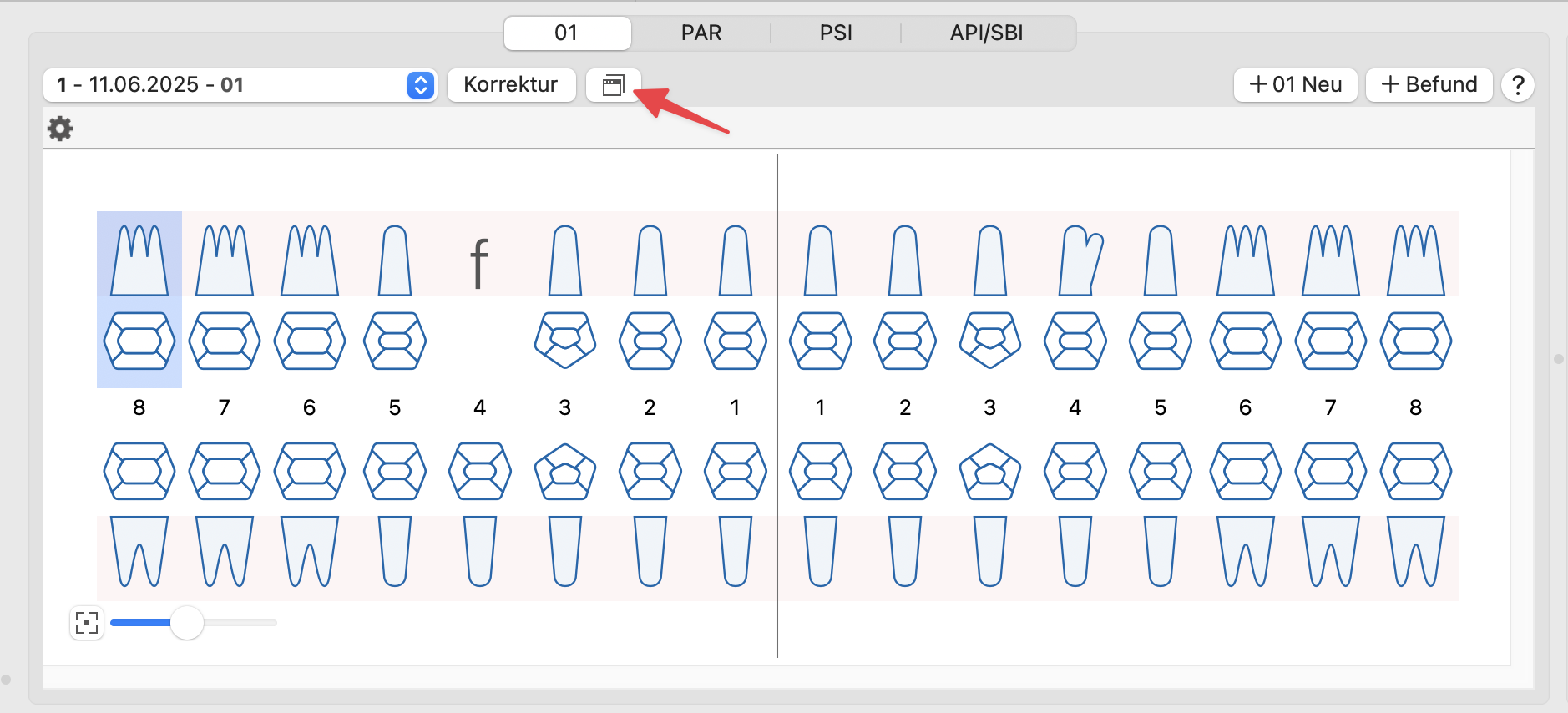Switch to the PSI tab

point(836,33)
